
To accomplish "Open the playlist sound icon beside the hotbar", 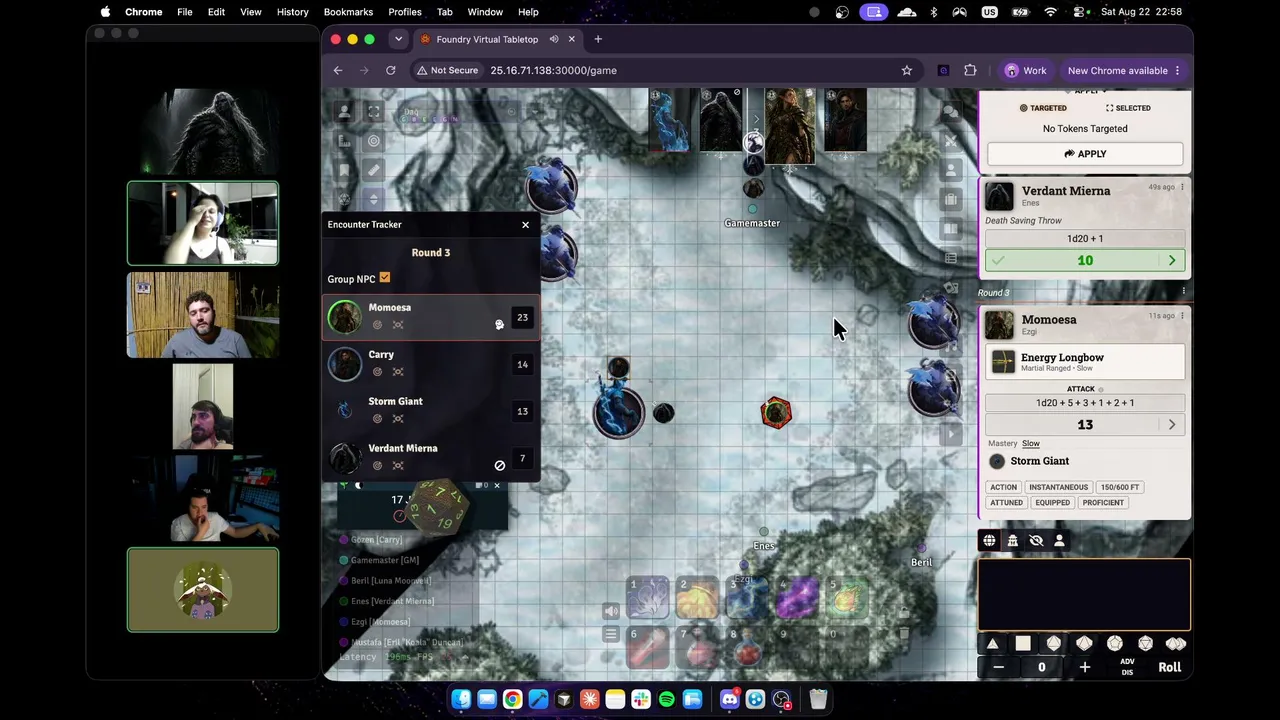I will 612,611.
